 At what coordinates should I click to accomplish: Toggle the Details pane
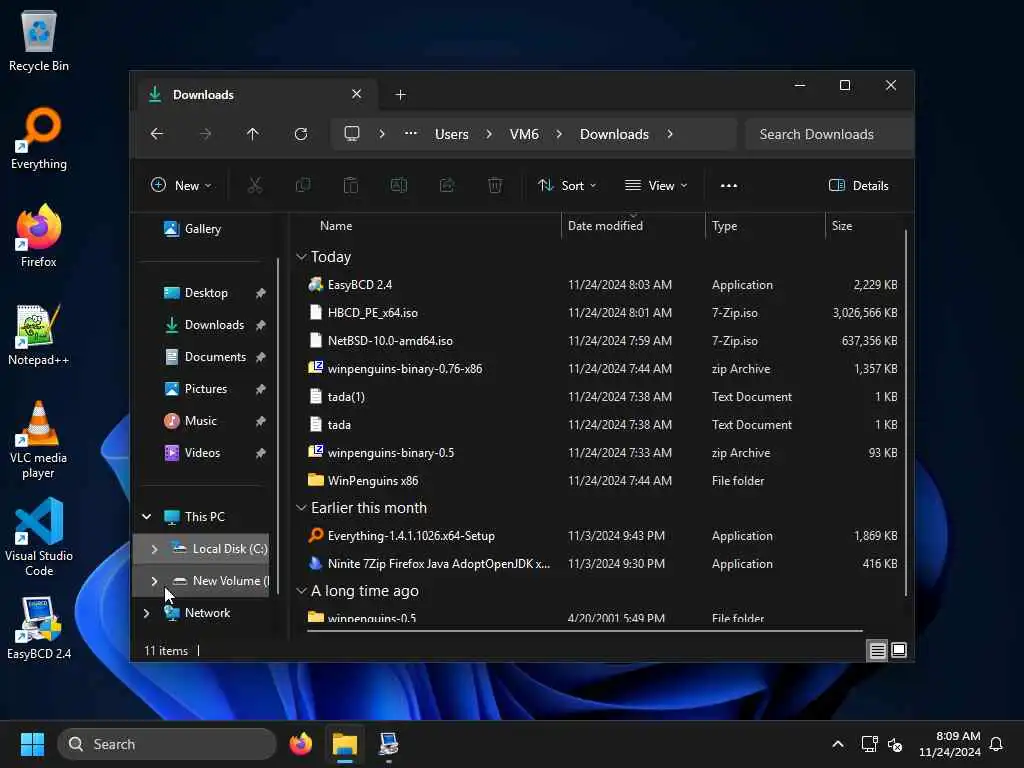tap(859, 185)
